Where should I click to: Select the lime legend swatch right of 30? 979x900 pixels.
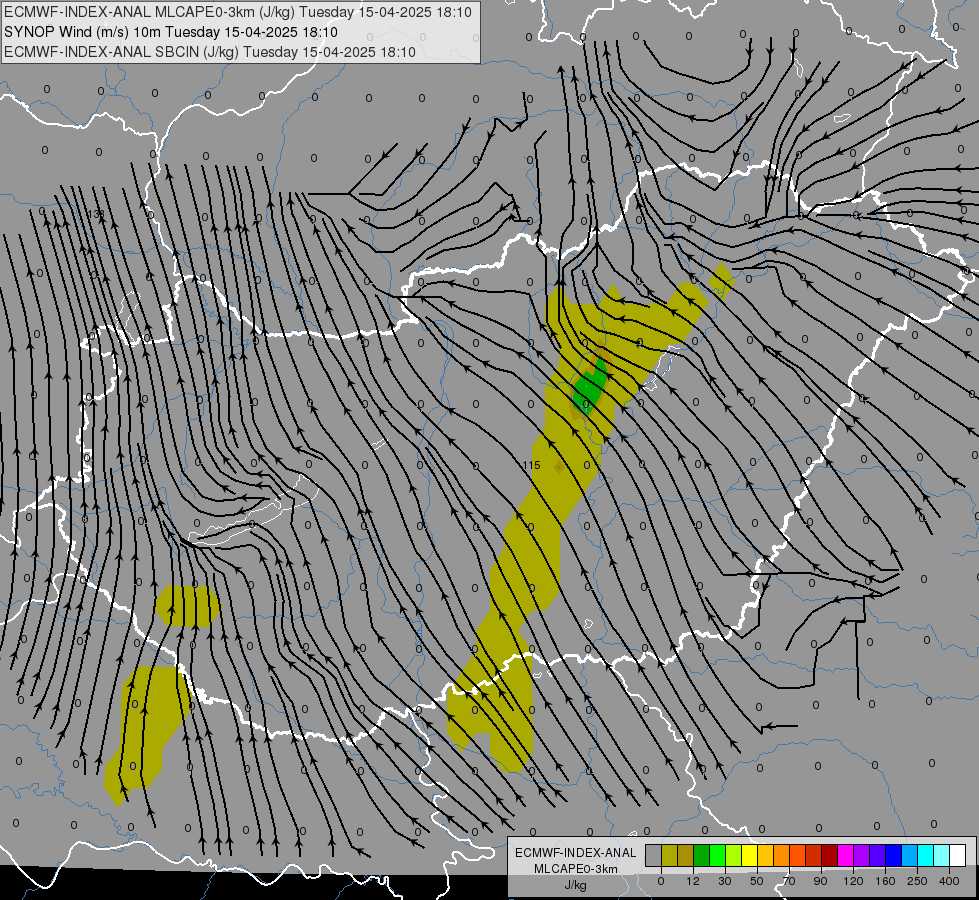[x=734, y=855]
